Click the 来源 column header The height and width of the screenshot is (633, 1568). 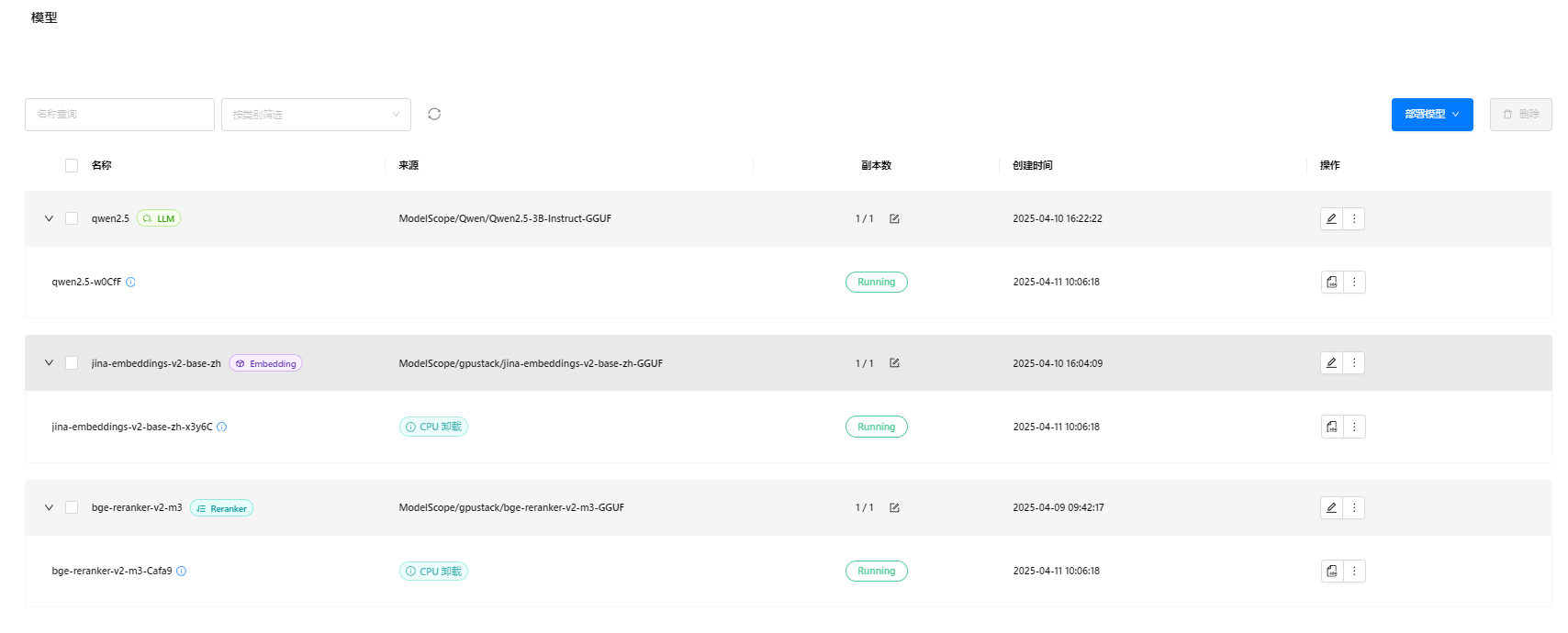point(409,165)
